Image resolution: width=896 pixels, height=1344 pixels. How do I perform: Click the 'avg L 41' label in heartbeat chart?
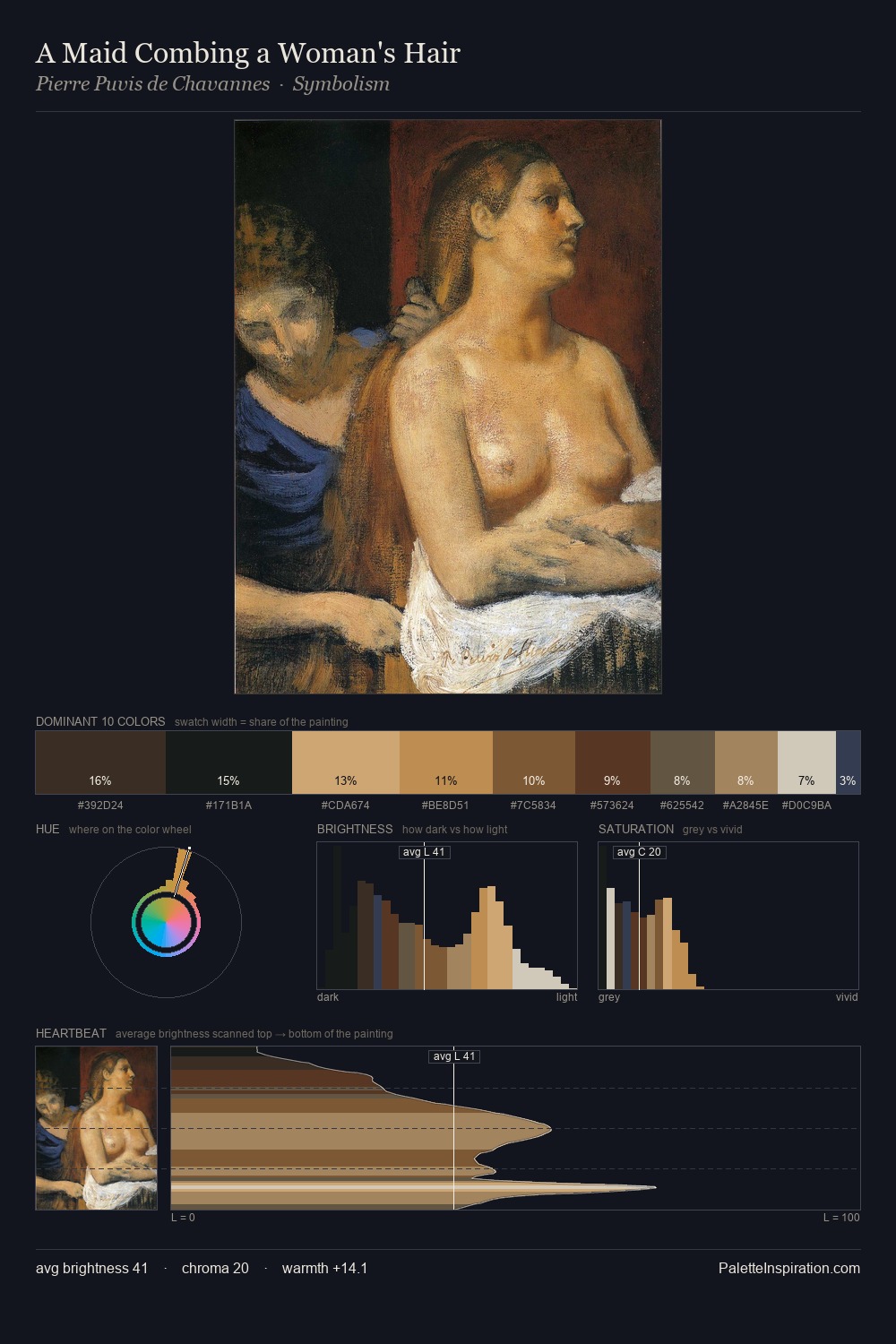point(454,1056)
